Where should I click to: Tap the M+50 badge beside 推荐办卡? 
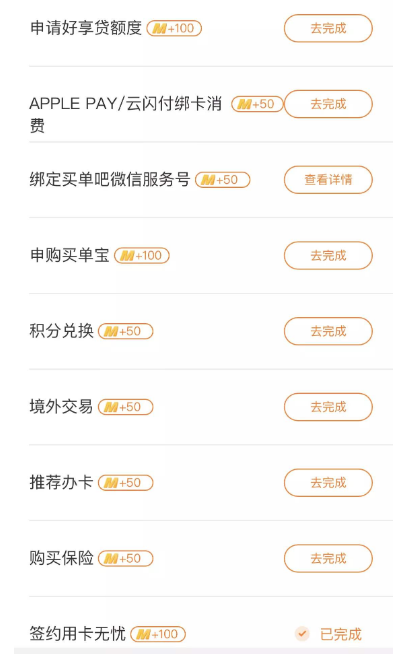click(x=126, y=483)
